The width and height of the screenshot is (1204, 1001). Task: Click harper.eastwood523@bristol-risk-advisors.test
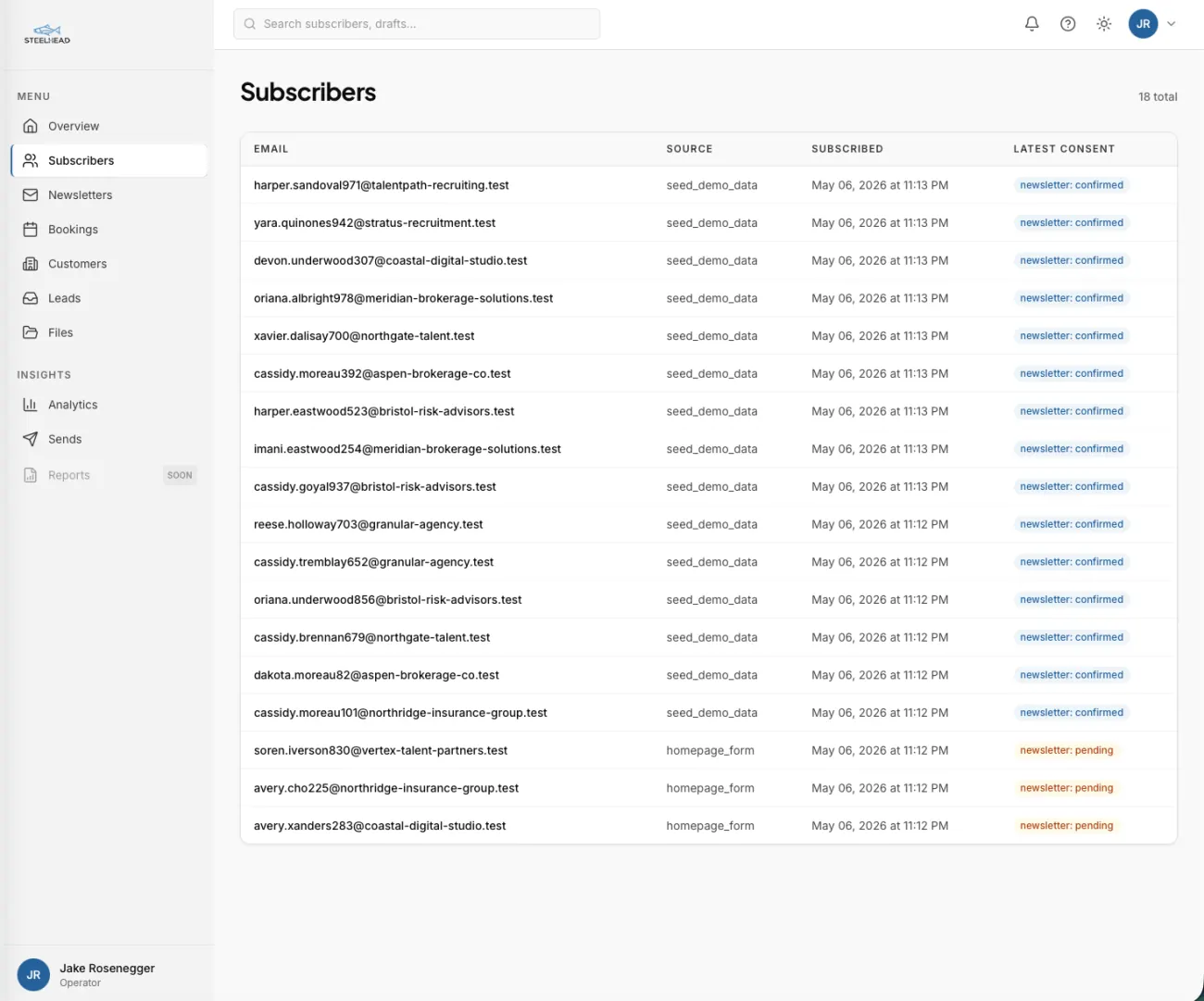tap(383, 411)
